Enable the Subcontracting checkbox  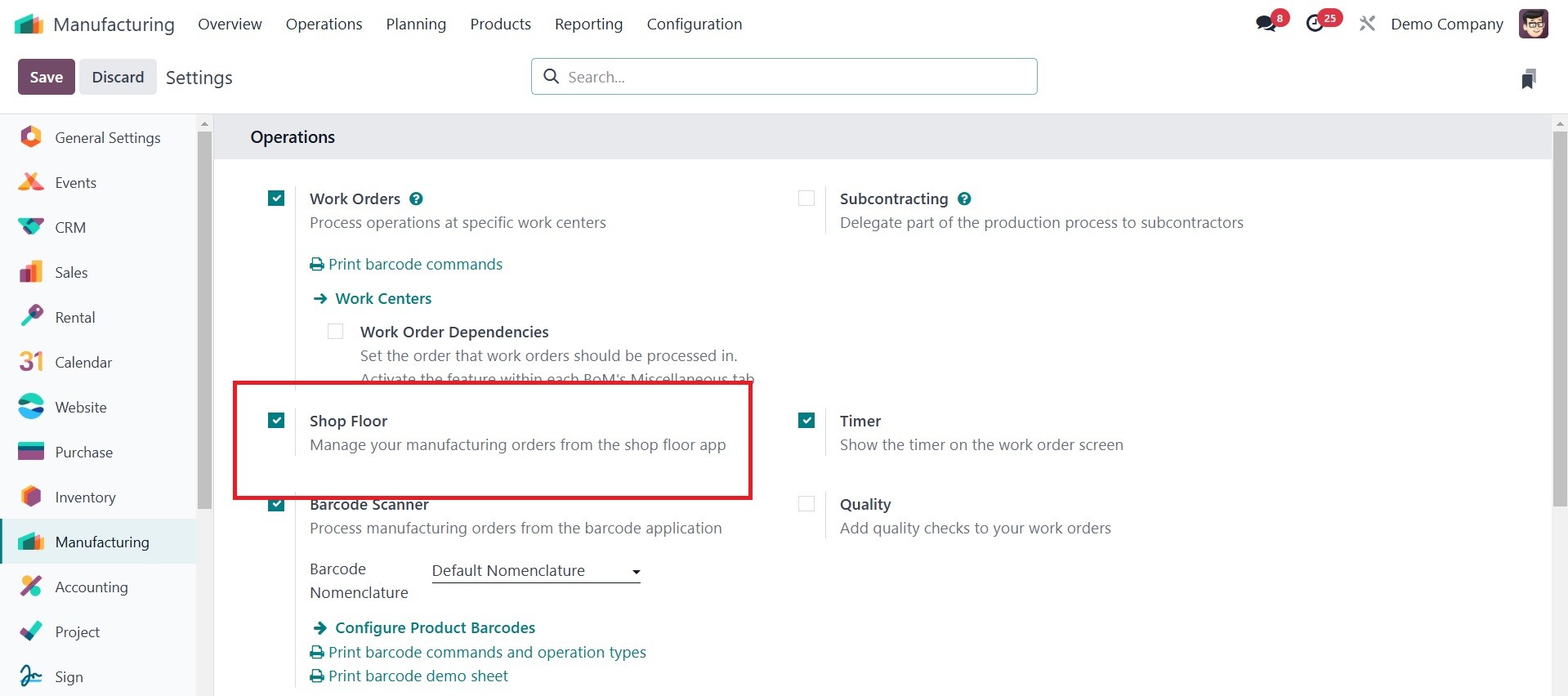[x=806, y=199]
